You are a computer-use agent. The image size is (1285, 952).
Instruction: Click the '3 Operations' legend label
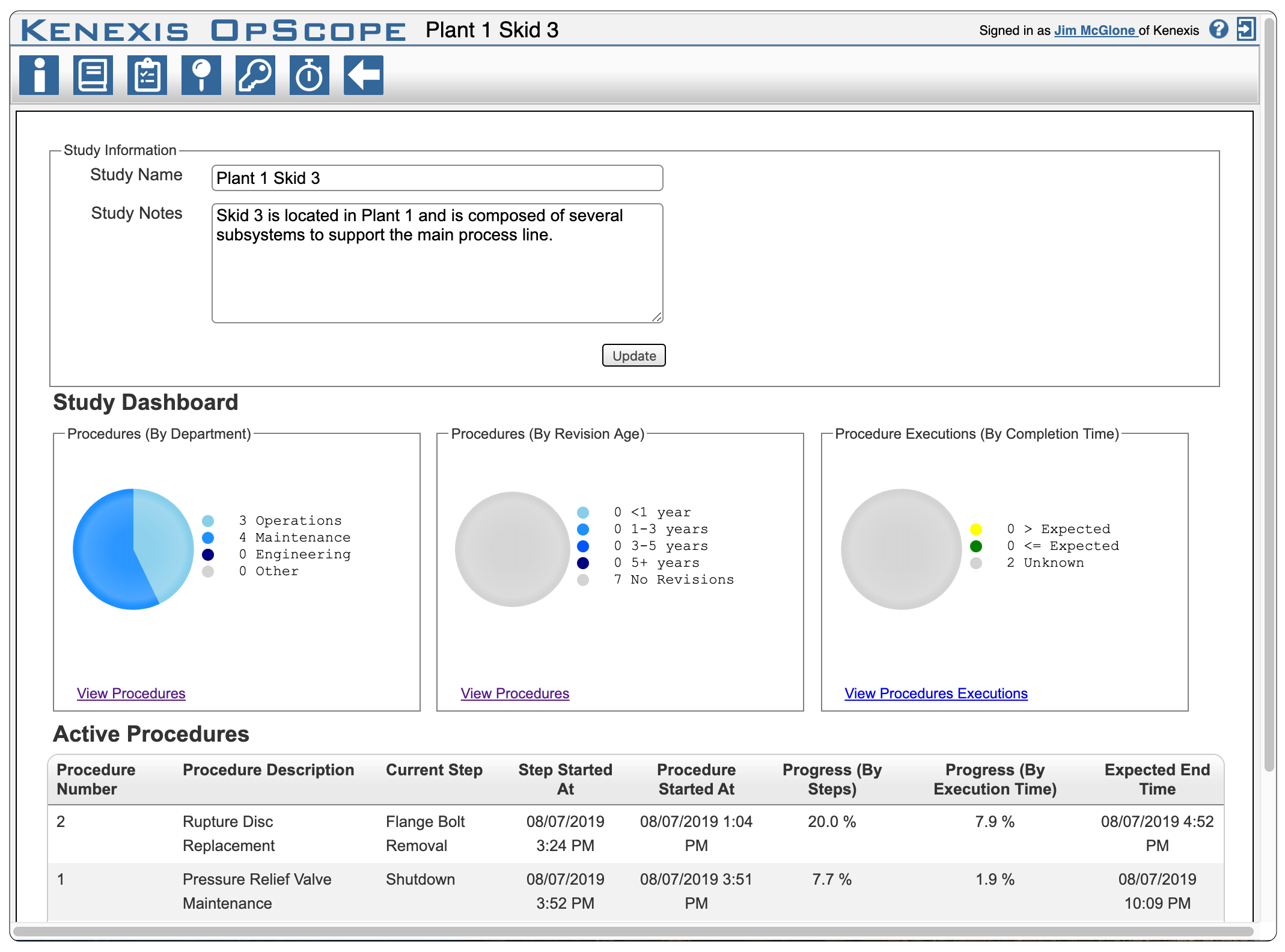[290, 520]
